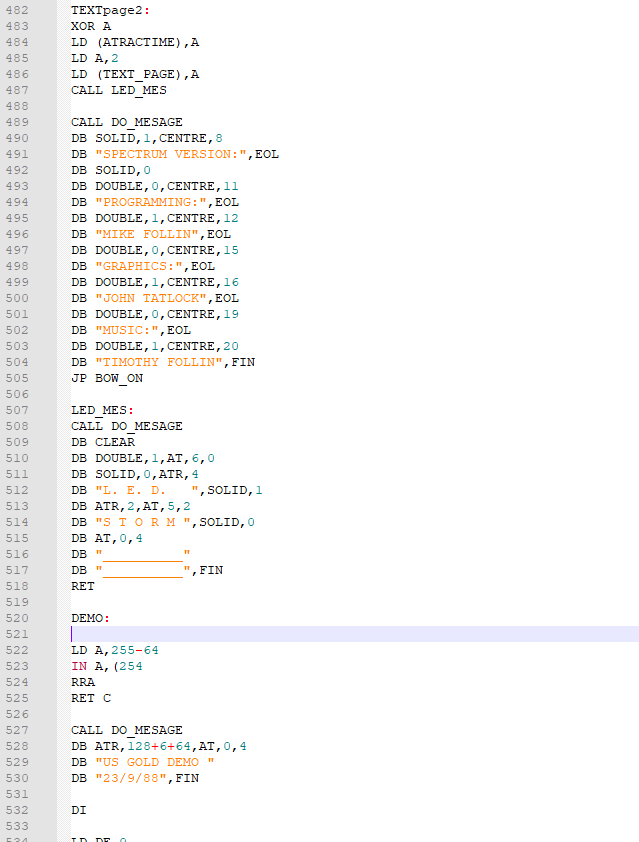The width and height of the screenshot is (639, 842).
Task: Click line DB DOUBLE,1,CENTRE,12
Action: point(155,218)
